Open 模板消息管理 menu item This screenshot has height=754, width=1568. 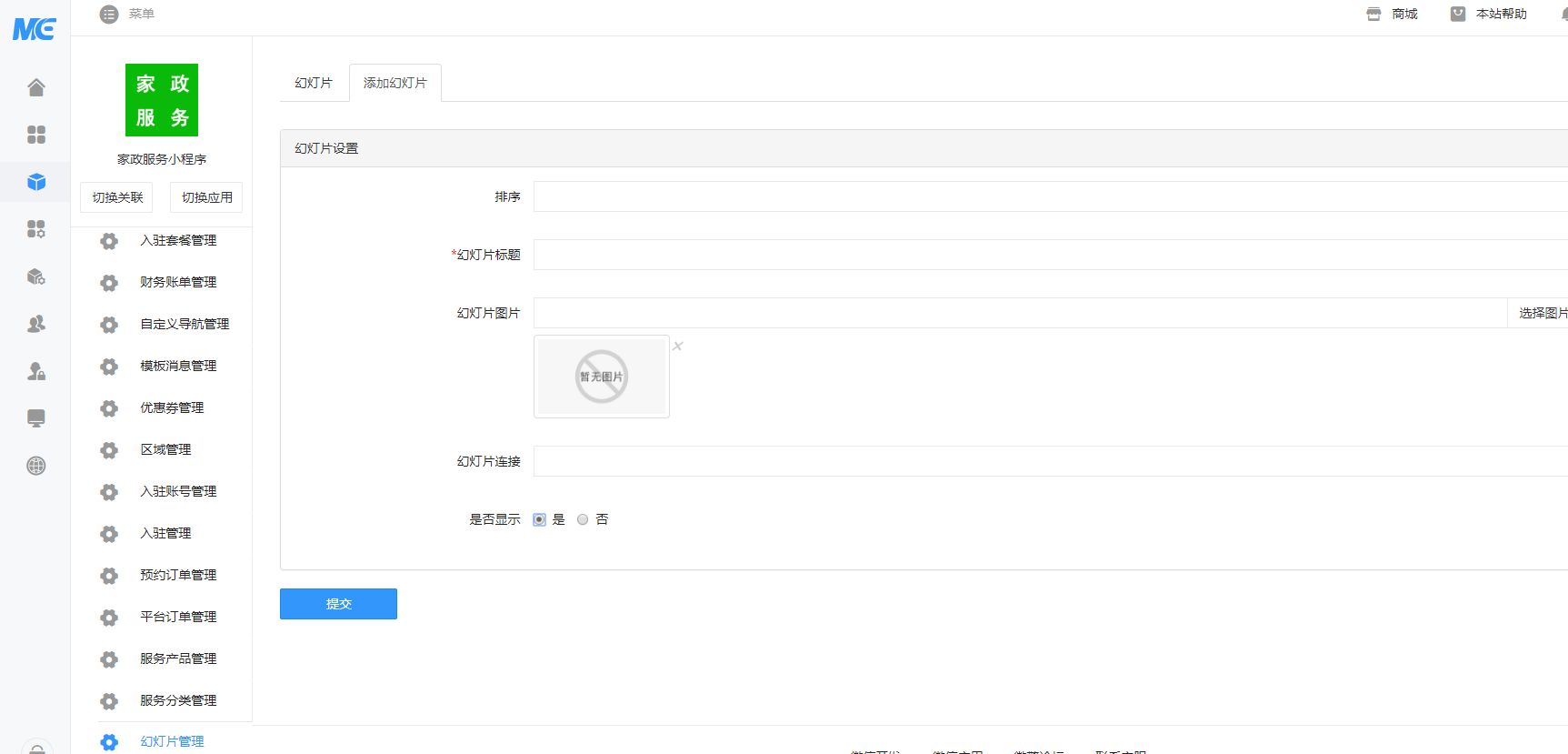point(178,366)
